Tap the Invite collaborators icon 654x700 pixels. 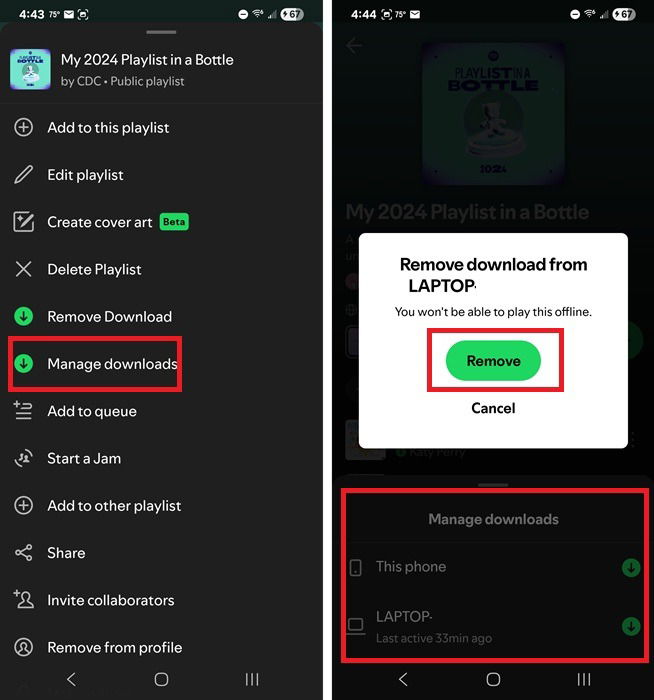pos(23,600)
